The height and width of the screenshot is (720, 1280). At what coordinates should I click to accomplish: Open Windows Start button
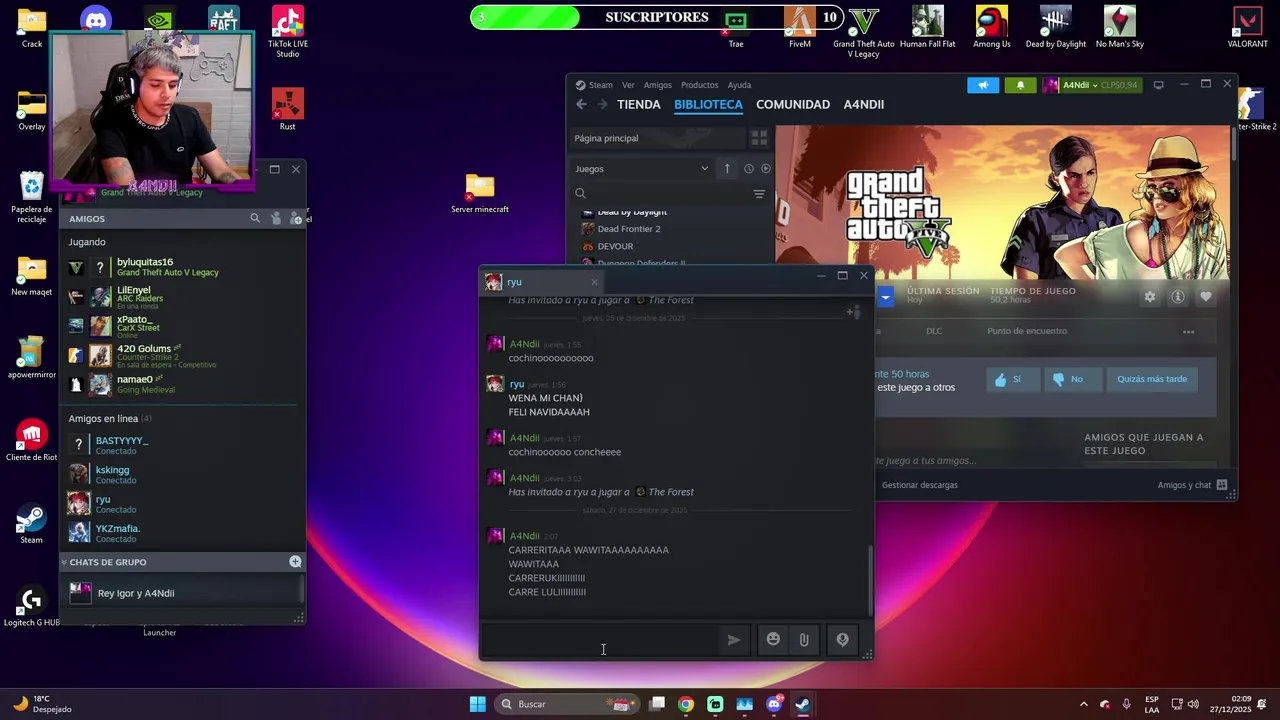pyautogui.click(x=477, y=704)
